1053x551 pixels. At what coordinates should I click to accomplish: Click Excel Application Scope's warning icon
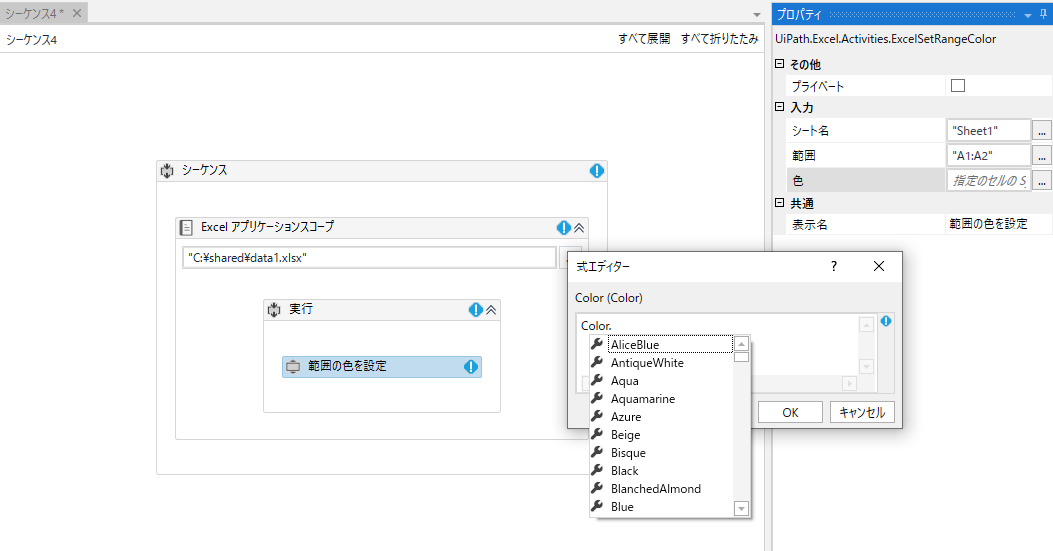(563, 228)
